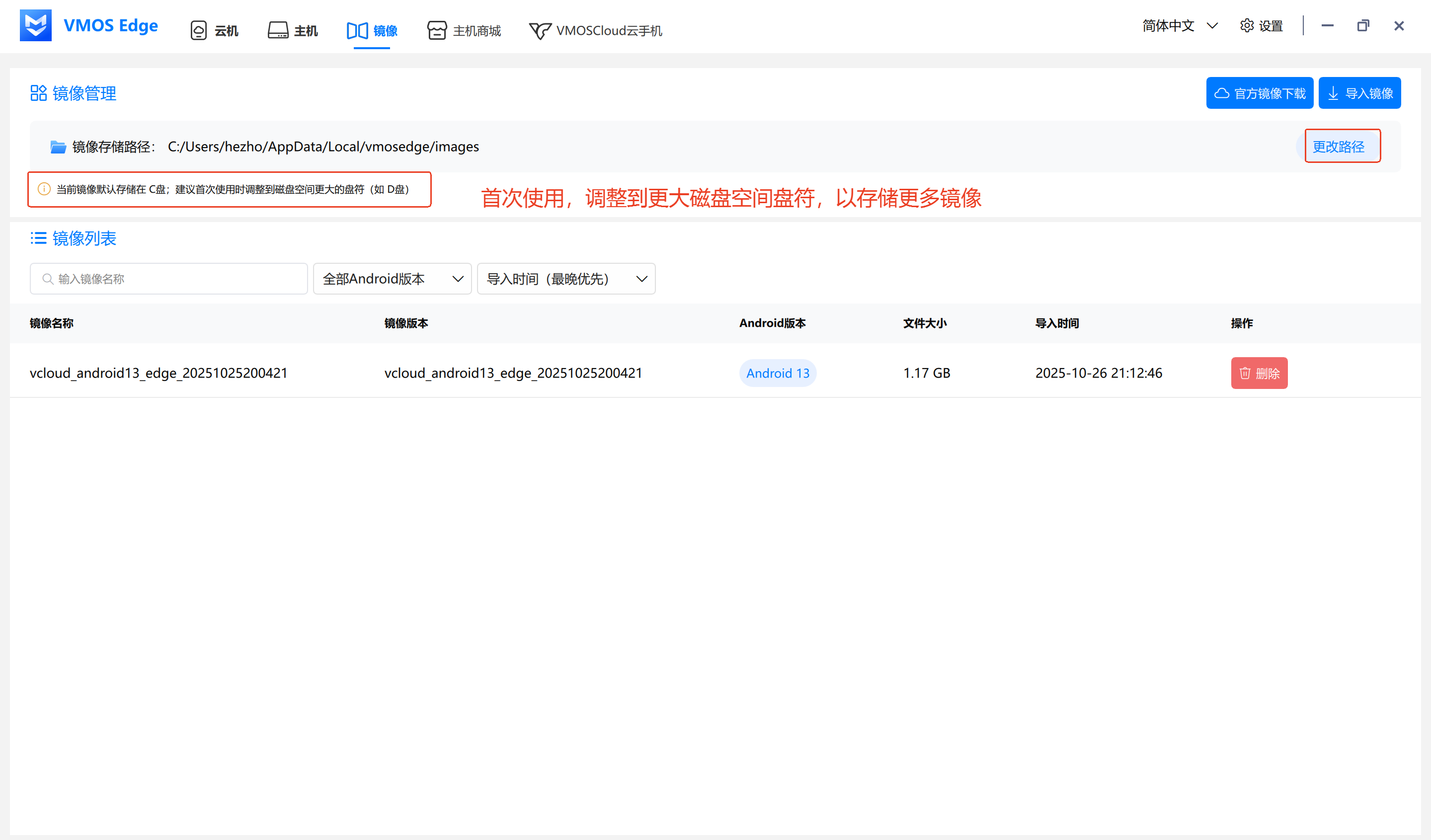The image size is (1431, 840).
Task: Click the 镜像列表 list icon
Action: [x=38, y=238]
